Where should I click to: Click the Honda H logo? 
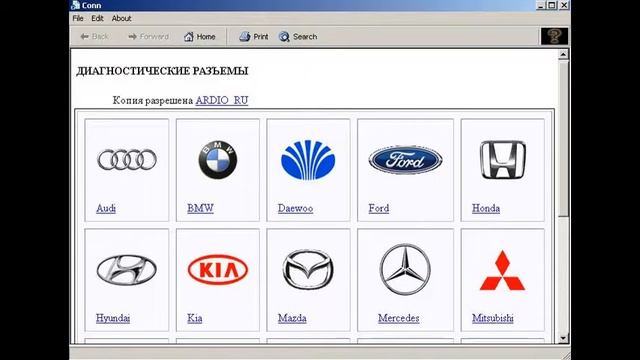point(502,160)
